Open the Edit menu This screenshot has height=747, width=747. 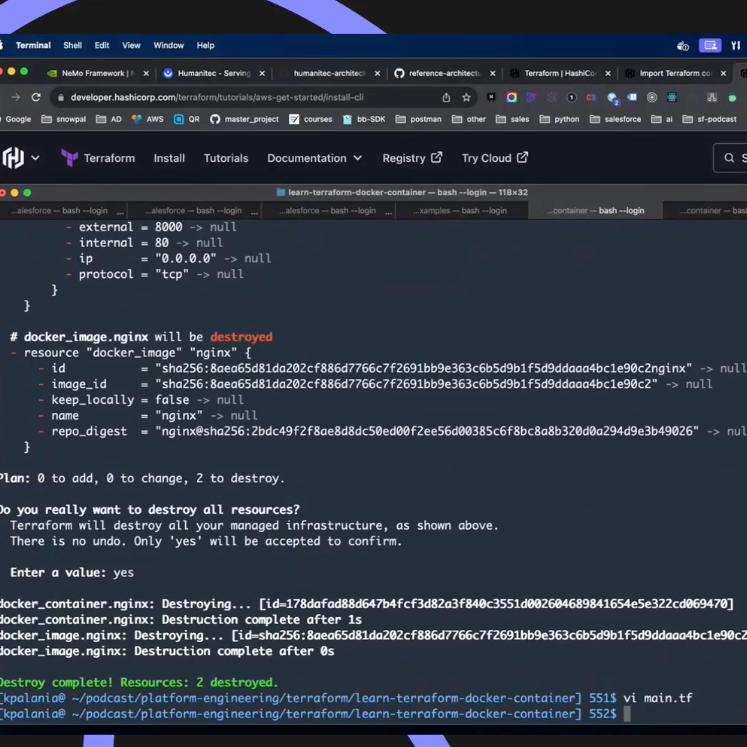[101, 45]
